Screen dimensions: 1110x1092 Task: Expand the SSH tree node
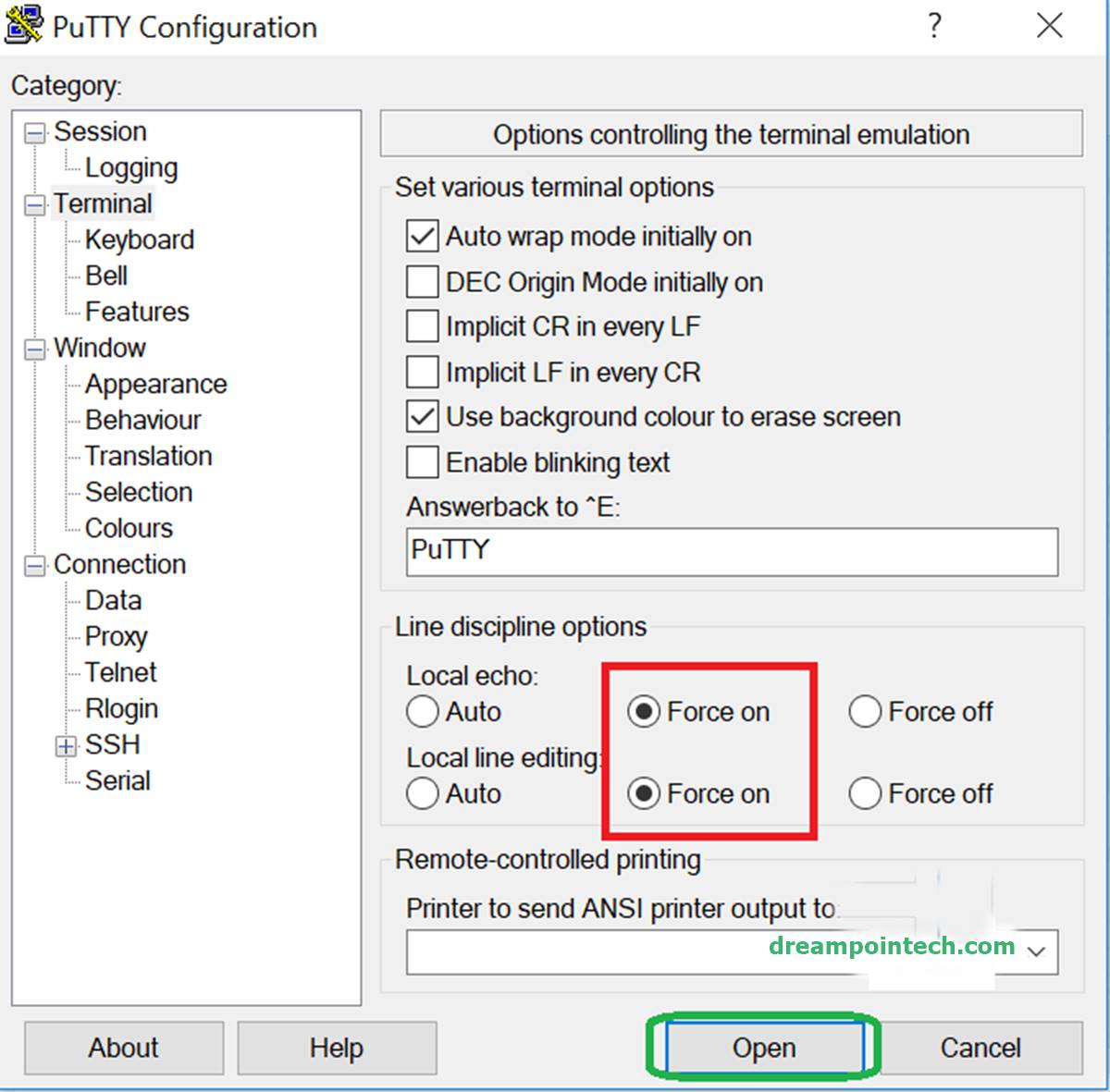pos(66,746)
